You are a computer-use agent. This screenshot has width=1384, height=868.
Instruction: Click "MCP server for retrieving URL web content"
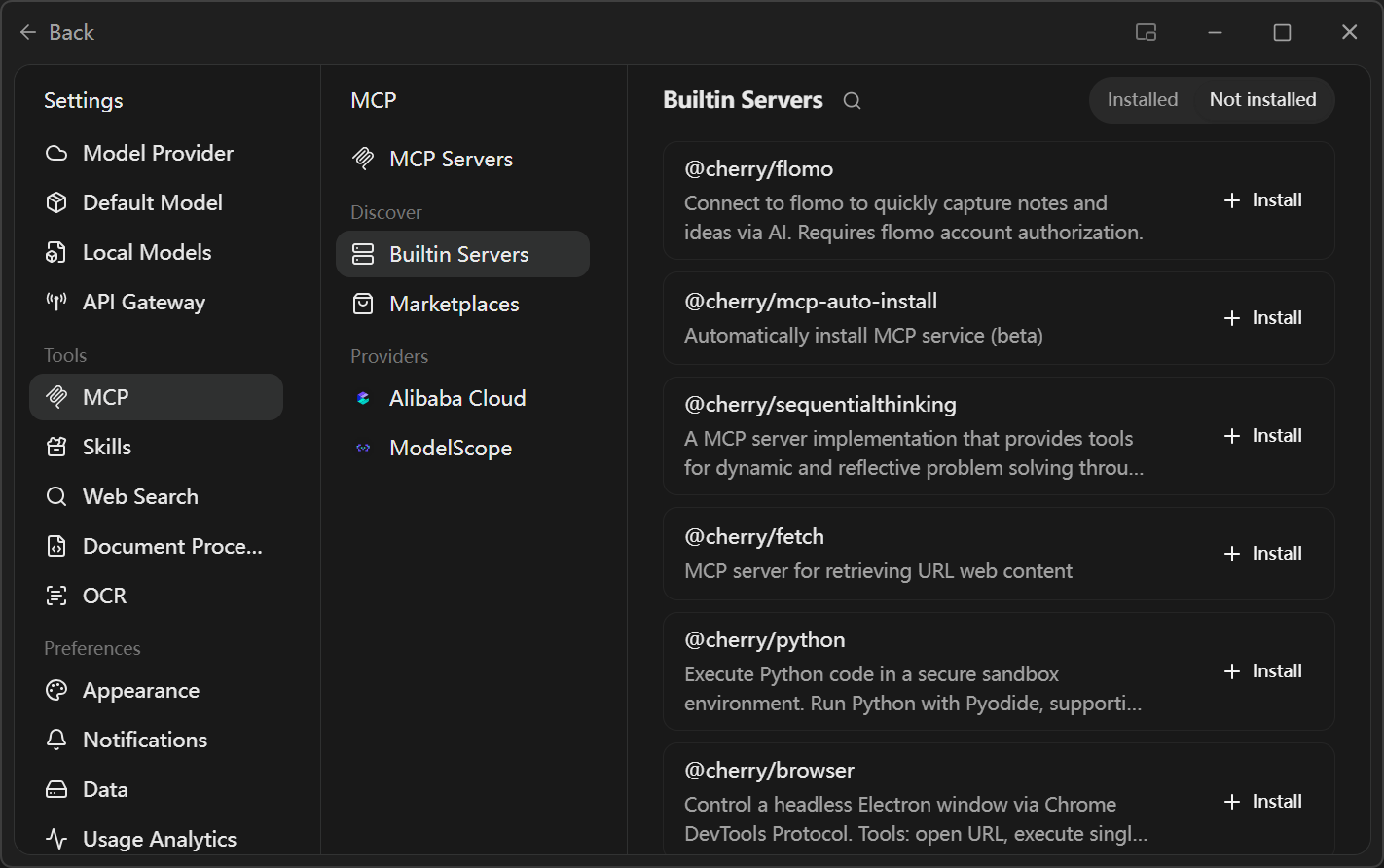[878, 570]
